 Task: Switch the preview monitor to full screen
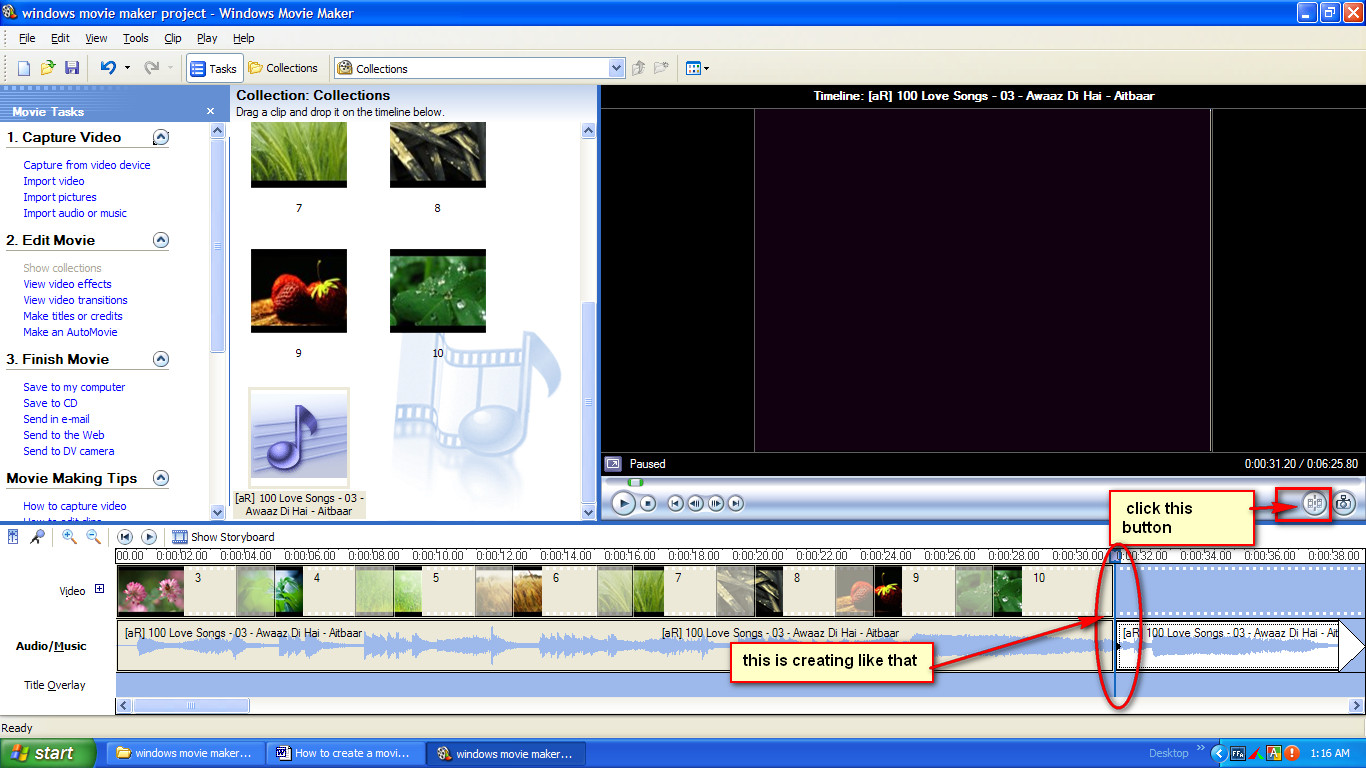coord(613,464)
